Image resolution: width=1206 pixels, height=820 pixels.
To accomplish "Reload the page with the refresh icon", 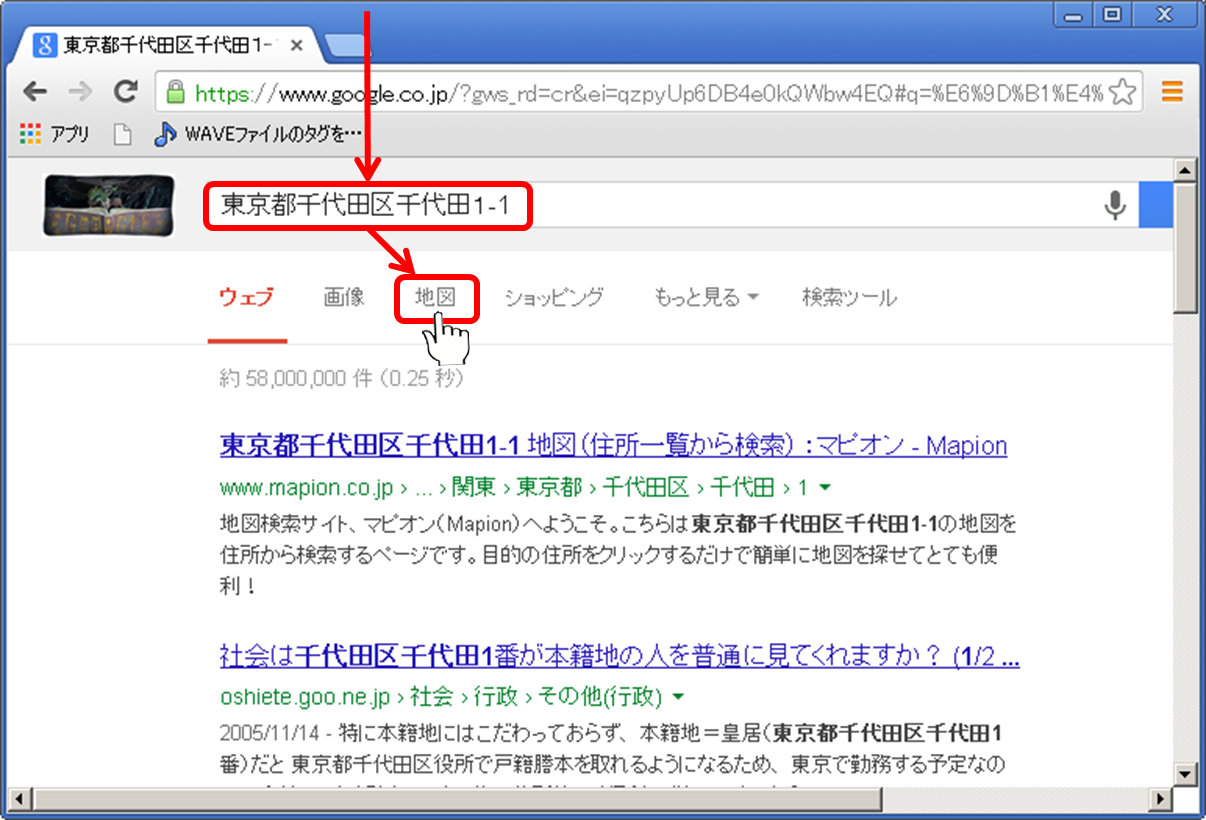I will tap(125, 93).
